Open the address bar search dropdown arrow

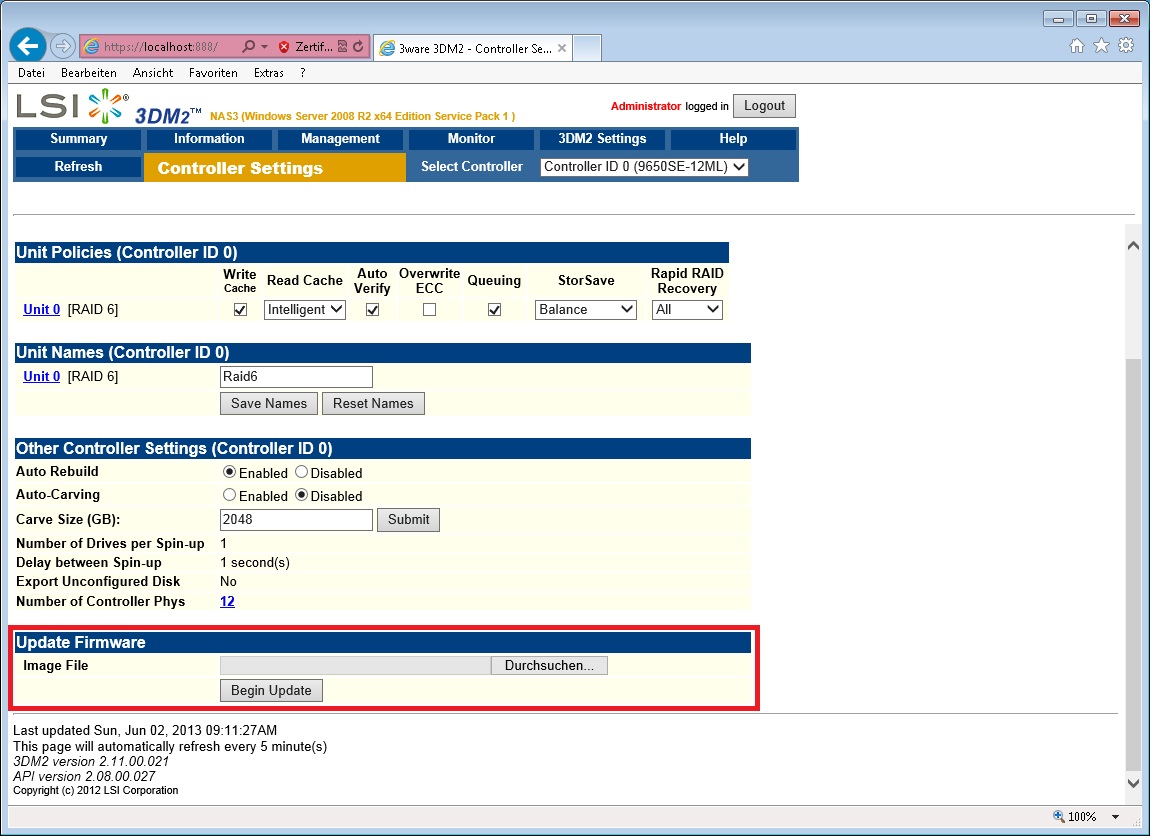click(264, 46)
